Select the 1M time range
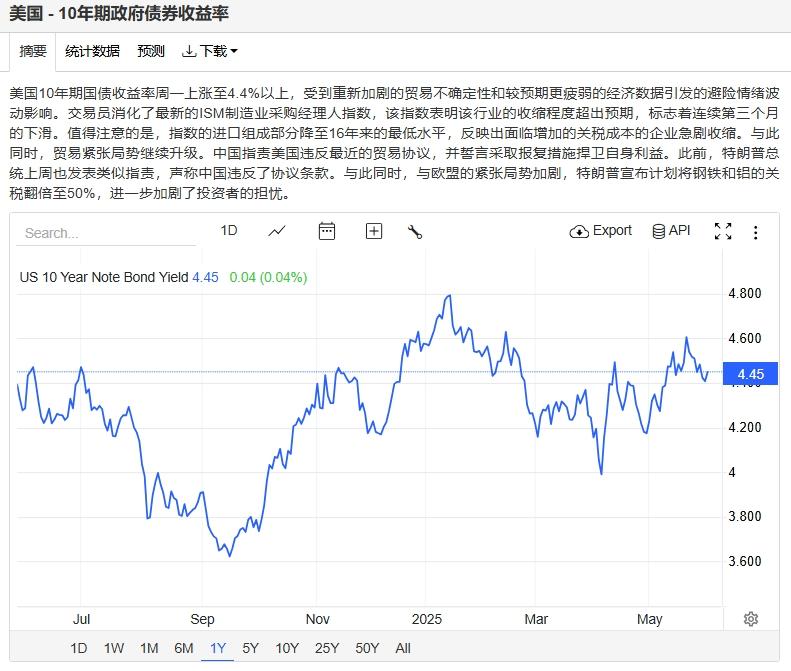Screen dimensions: 791x671 point(149,648)
